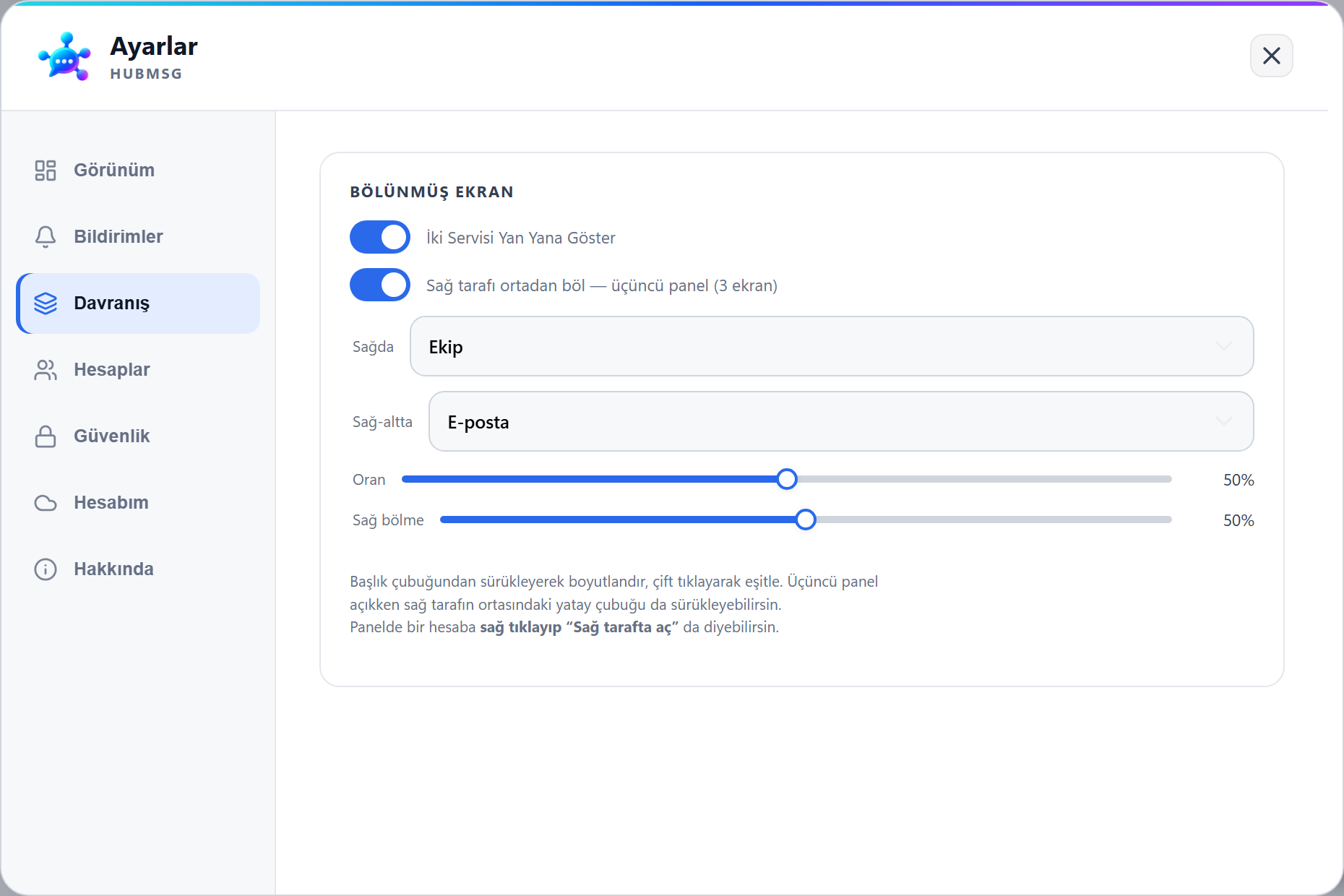Click the Davranış layers icon

(x=46, y=303)
